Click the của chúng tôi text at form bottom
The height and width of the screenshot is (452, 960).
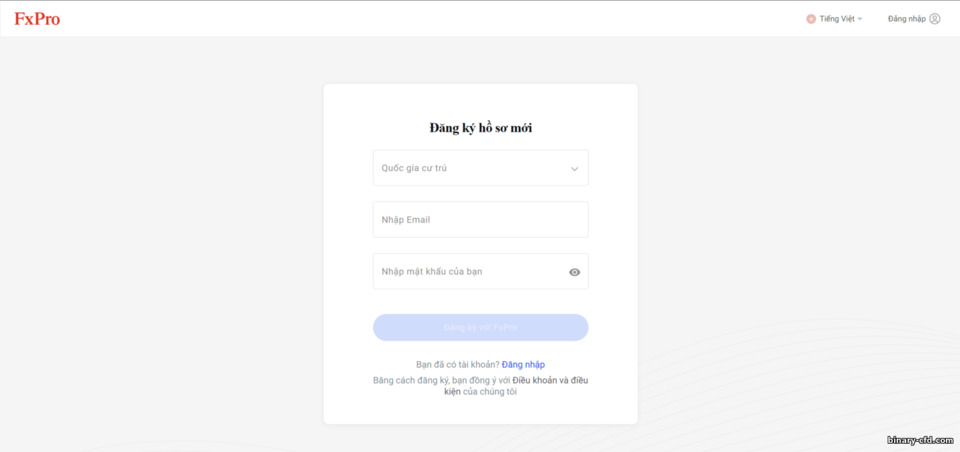490,391
